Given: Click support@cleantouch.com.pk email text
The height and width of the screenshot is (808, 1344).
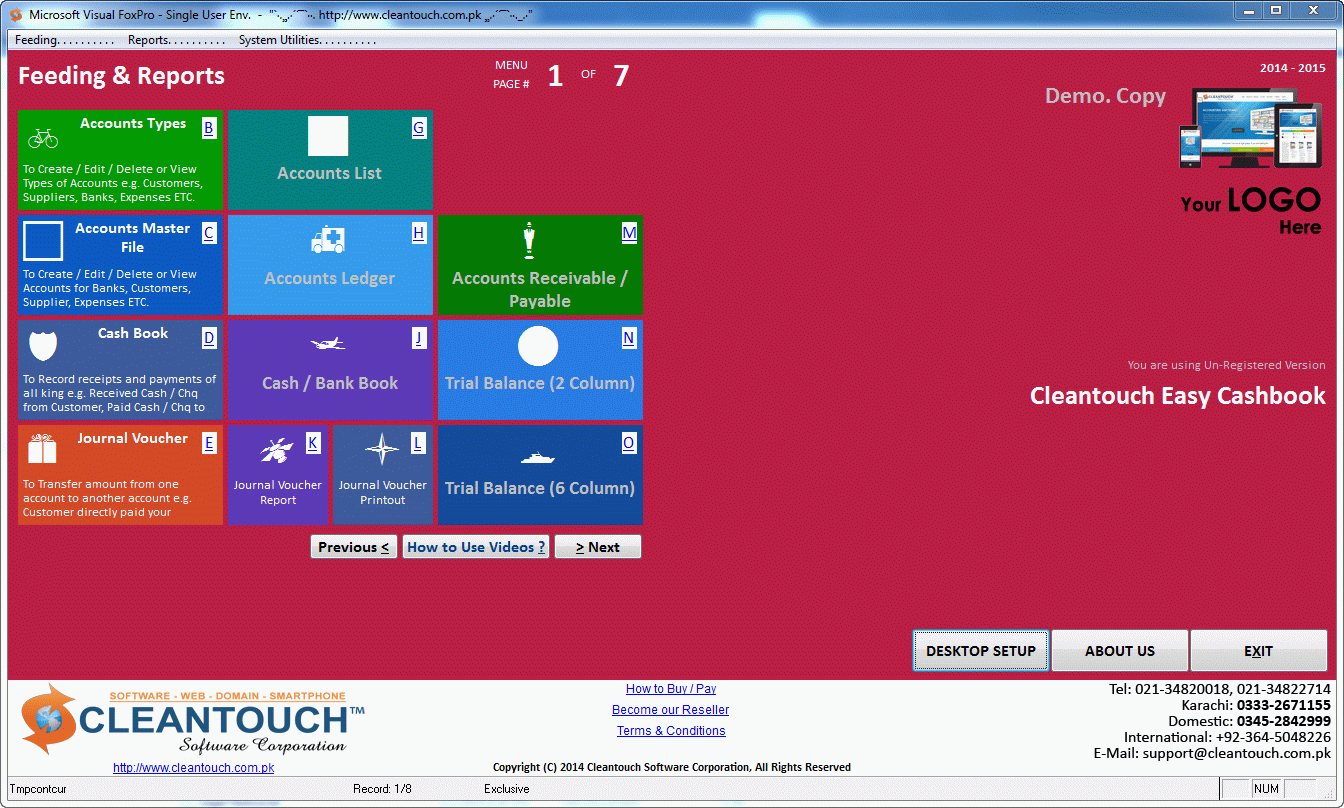Looking at the screenshot, I should (x=1237, y=753).
